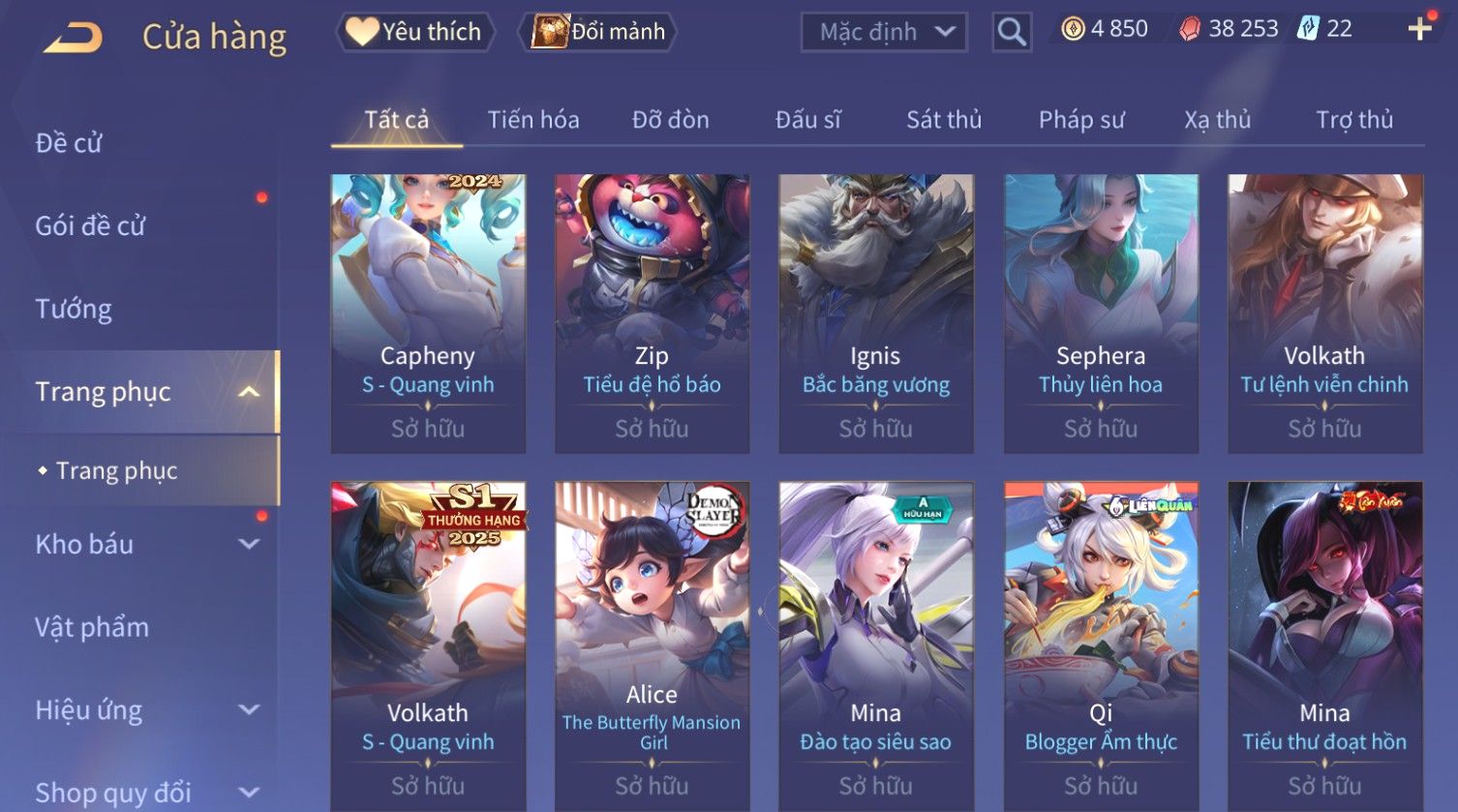Switch to the Sát thủ tab

(944, 120)
